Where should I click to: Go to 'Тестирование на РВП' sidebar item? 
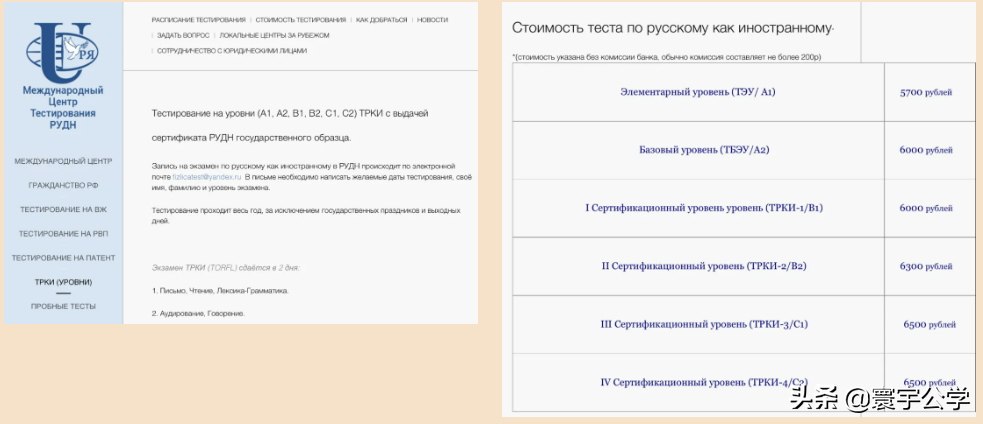pyautogui.click(x=63, y=234)
